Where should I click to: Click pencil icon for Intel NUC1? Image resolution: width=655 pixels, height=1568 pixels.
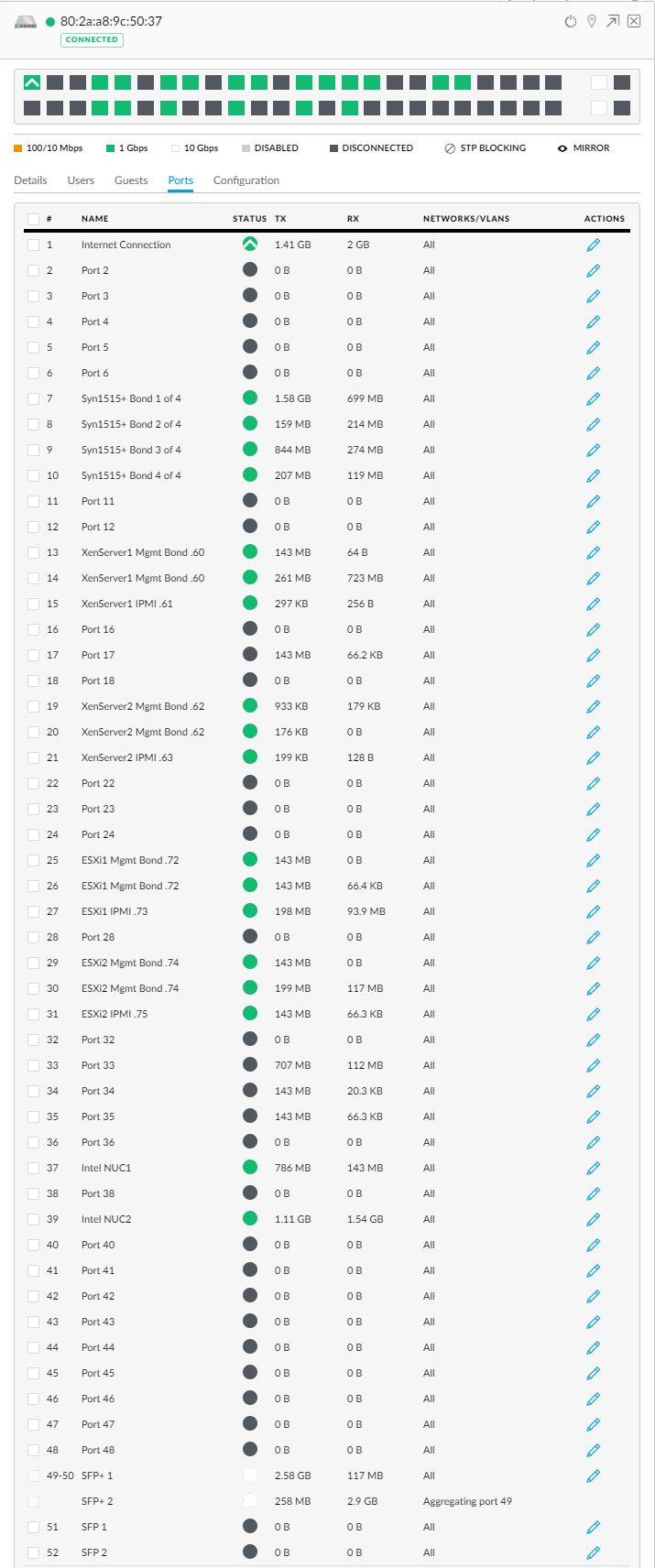pyautogui.click(x=593, y=1168)
